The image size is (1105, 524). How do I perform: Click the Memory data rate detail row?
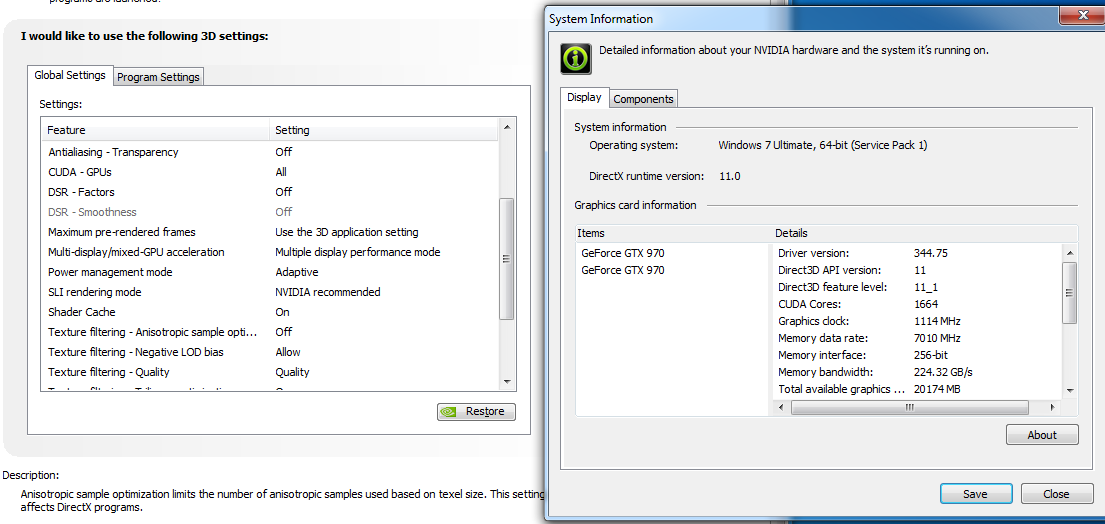(917, 338)
